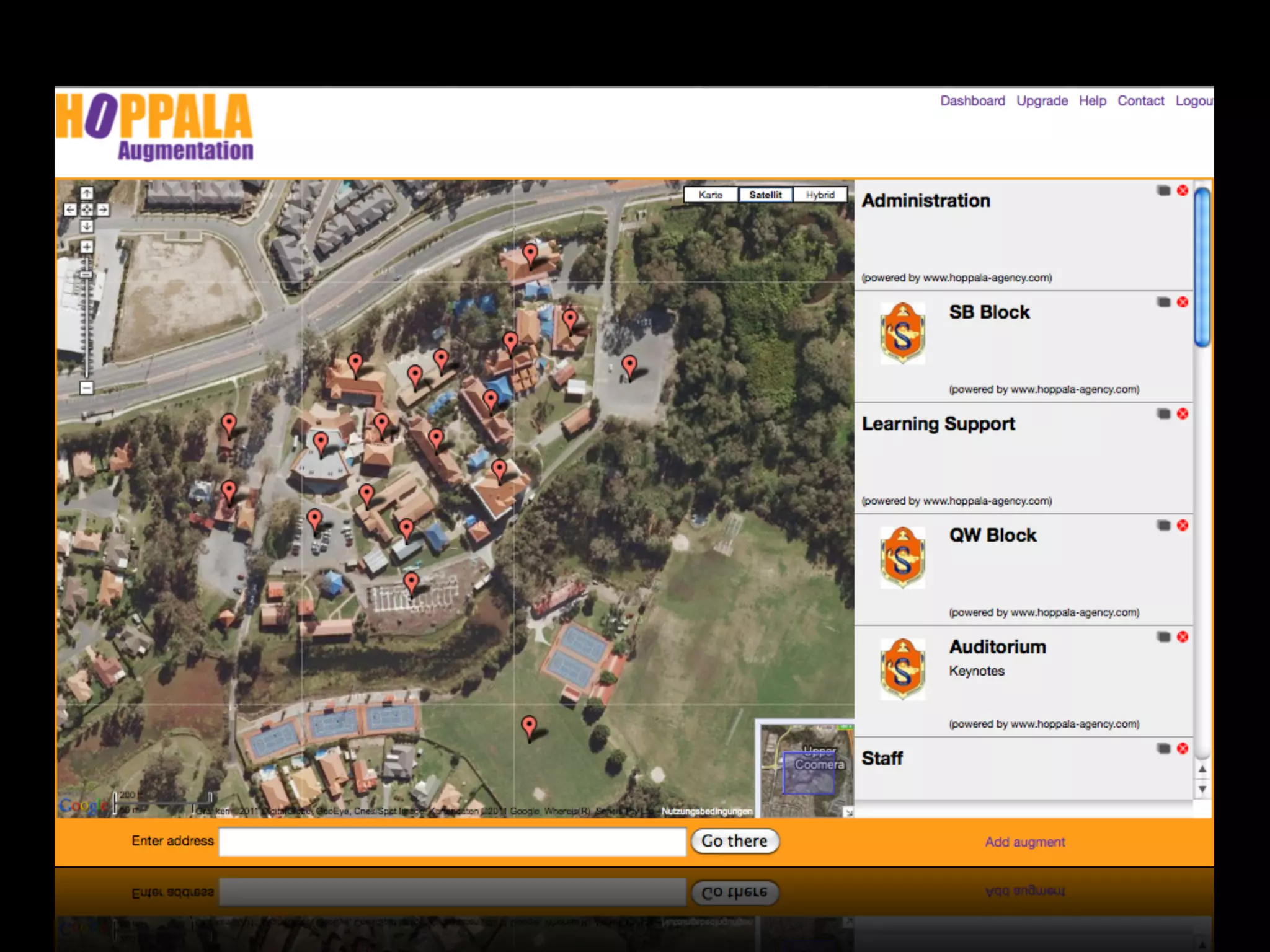Click the gray icon beside Administration delete
Screen dimensions: 1270x952
coord(1163,190)
